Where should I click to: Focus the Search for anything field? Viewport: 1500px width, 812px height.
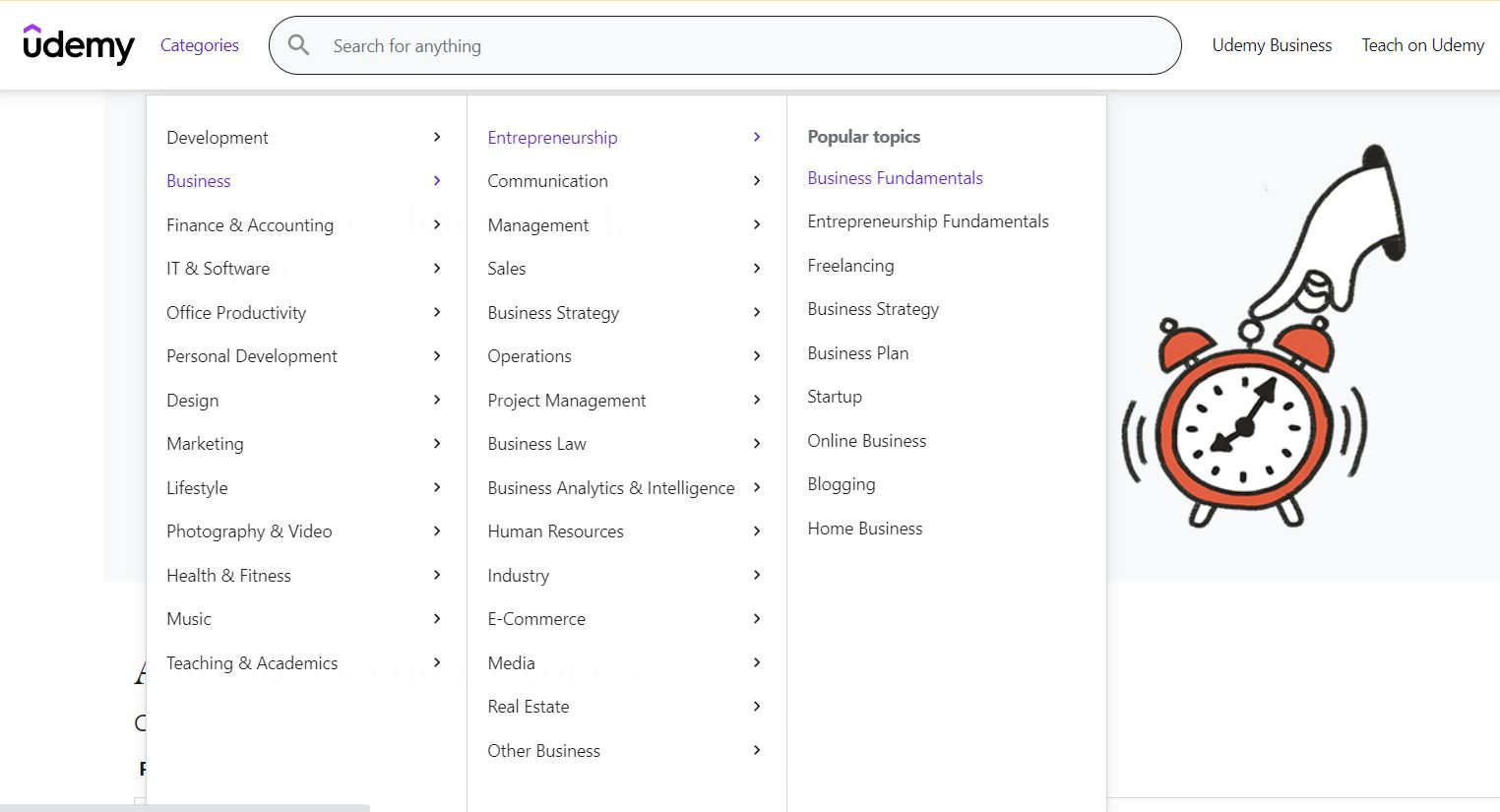(724, 45)
